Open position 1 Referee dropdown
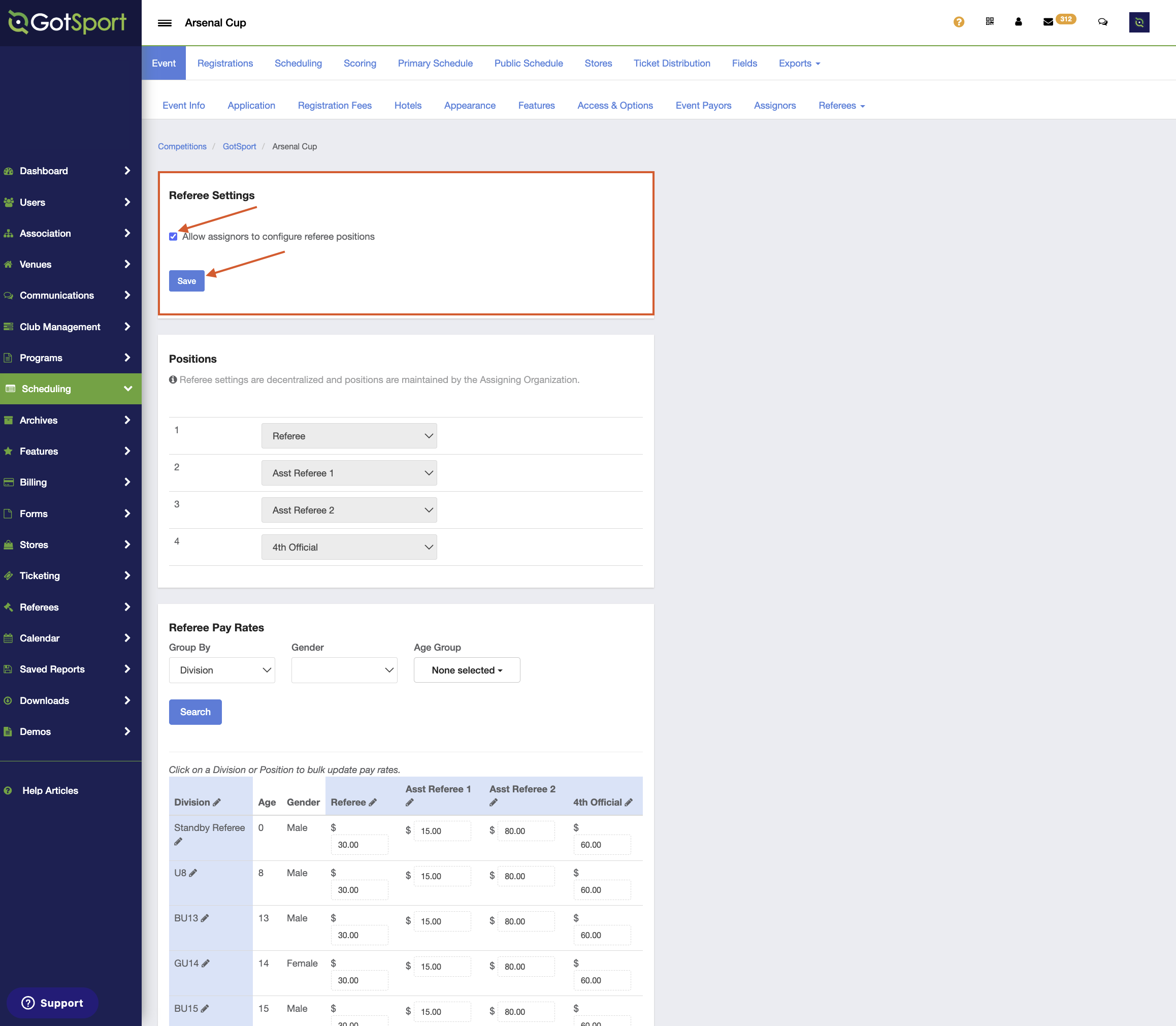Screen dimensions: 1176x1026 [x=349, y=436]
